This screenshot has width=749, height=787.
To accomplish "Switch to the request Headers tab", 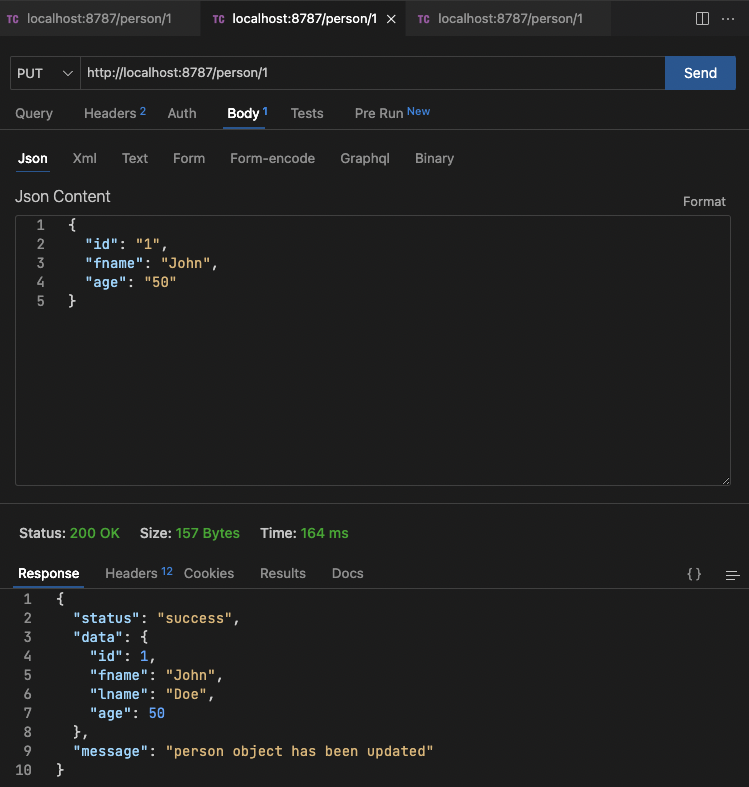I will pyautogui.click(x=113, y=113).
